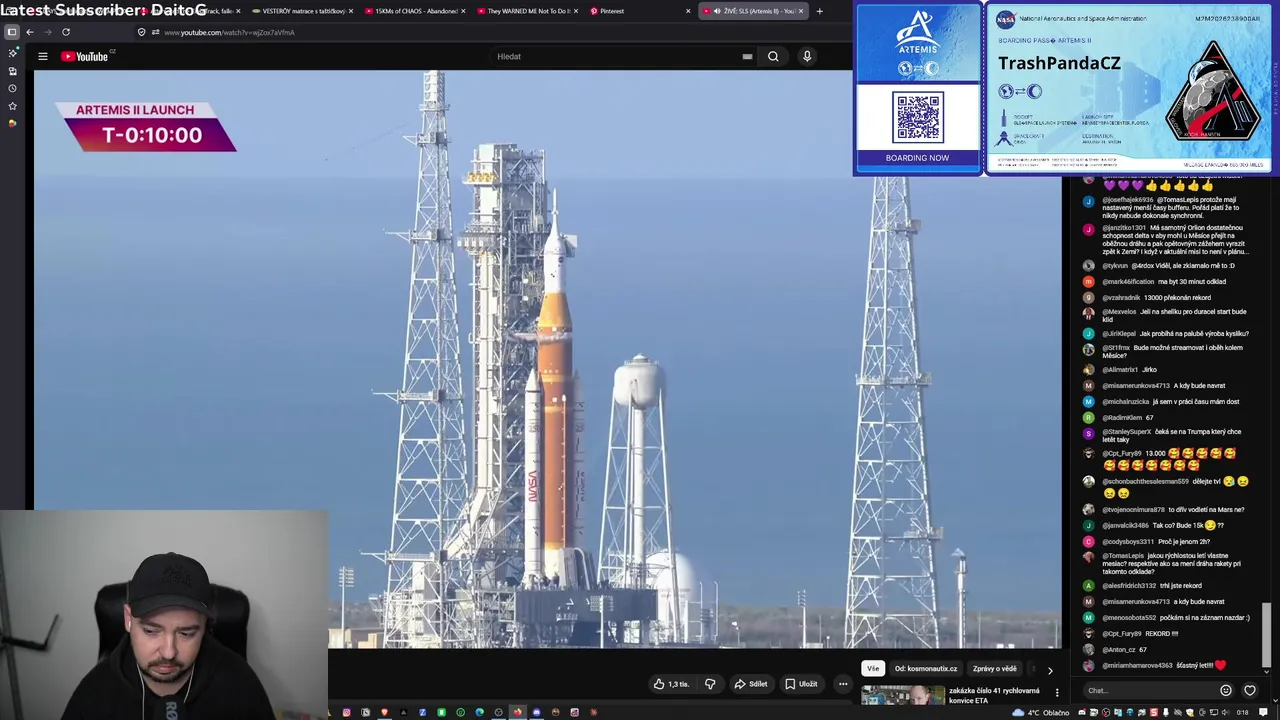Click the @miriamhamarova4363 šťastný let message

1166,666
